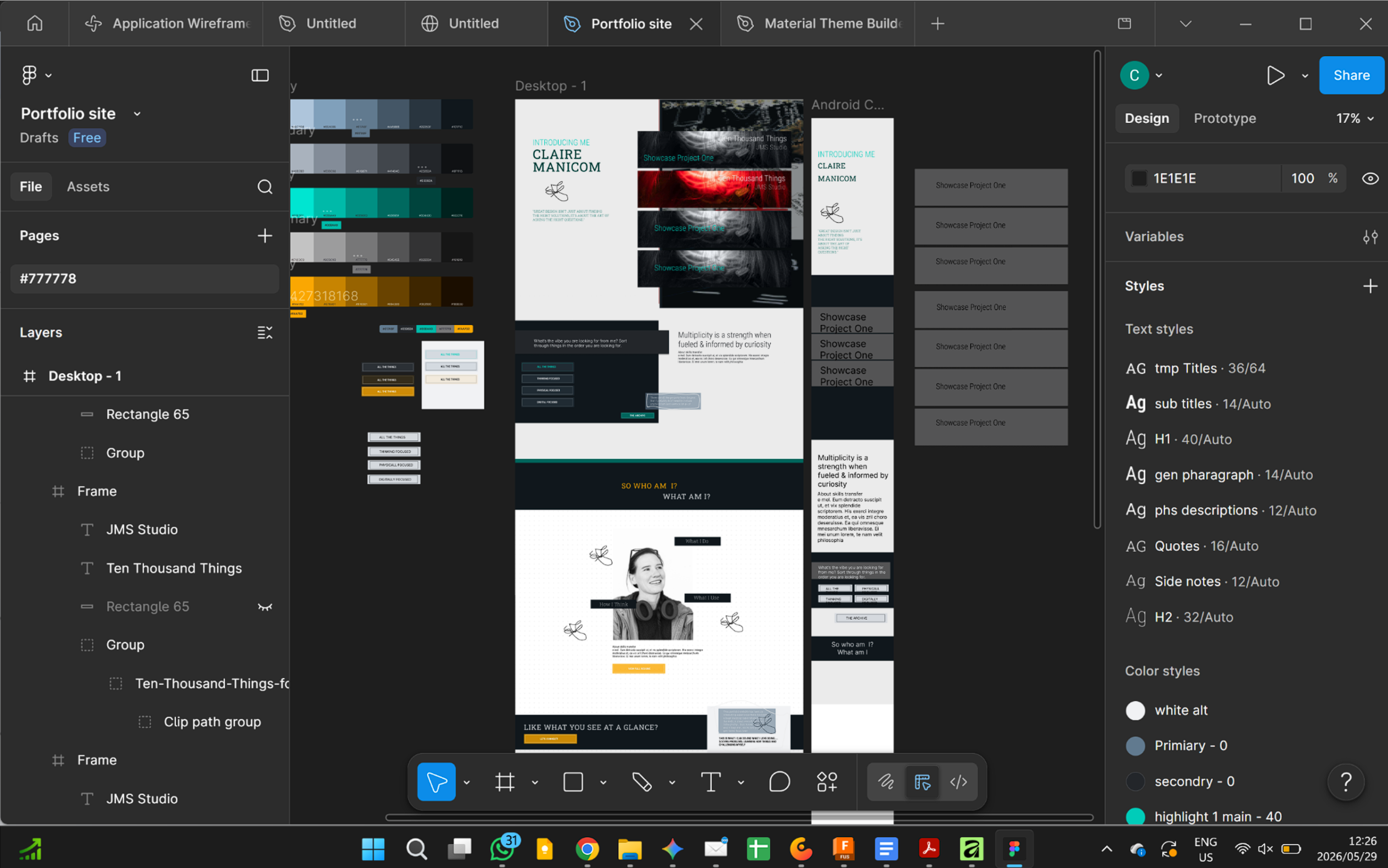The width and height of the screenshot is (1388, 868).
Task: Select the Move tool
Action: [x=436, y=782]
